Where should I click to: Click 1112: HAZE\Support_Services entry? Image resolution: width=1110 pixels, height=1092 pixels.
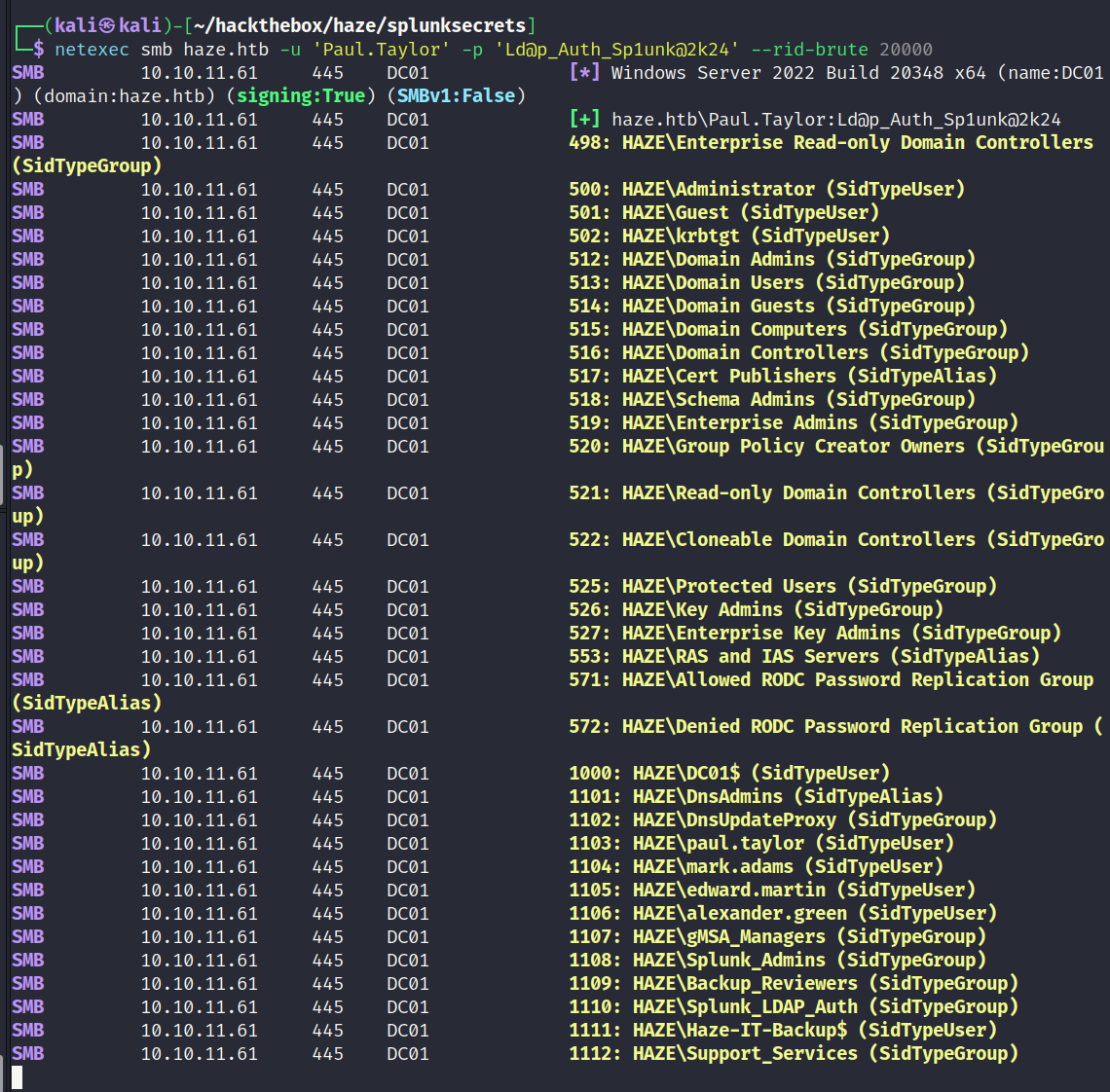[x=794, y=1054]
